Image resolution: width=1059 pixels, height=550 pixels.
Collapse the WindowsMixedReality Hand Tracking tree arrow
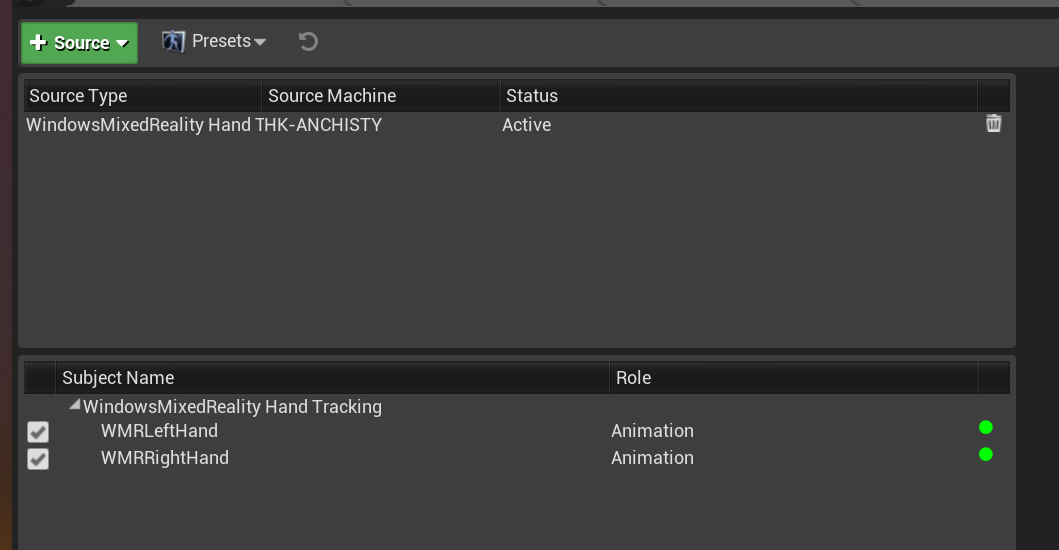(74, 406)
